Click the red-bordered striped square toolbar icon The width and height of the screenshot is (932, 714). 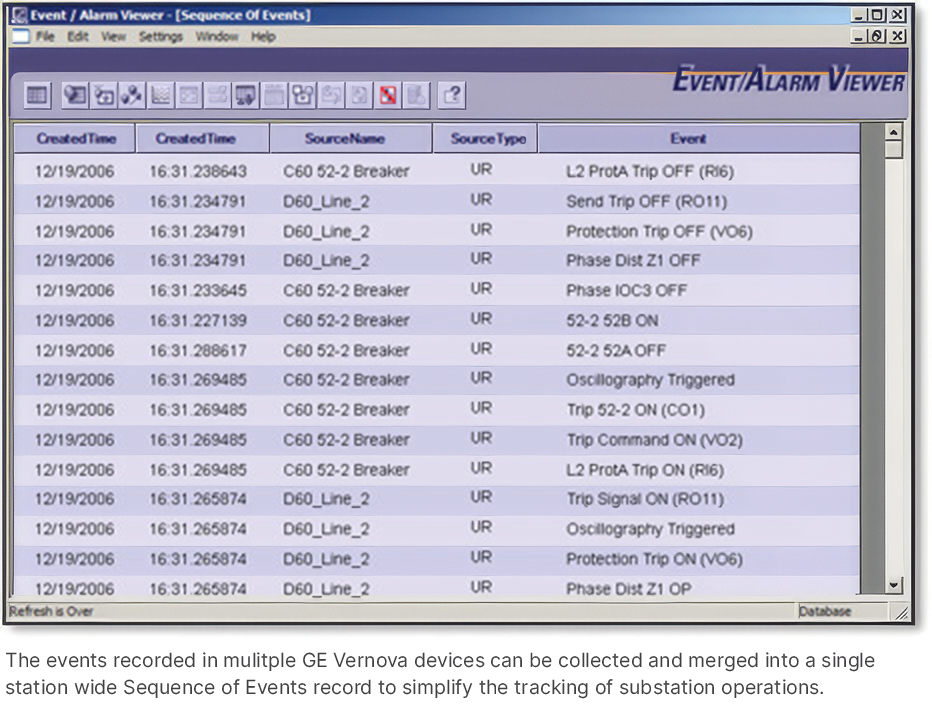(388, 95)
